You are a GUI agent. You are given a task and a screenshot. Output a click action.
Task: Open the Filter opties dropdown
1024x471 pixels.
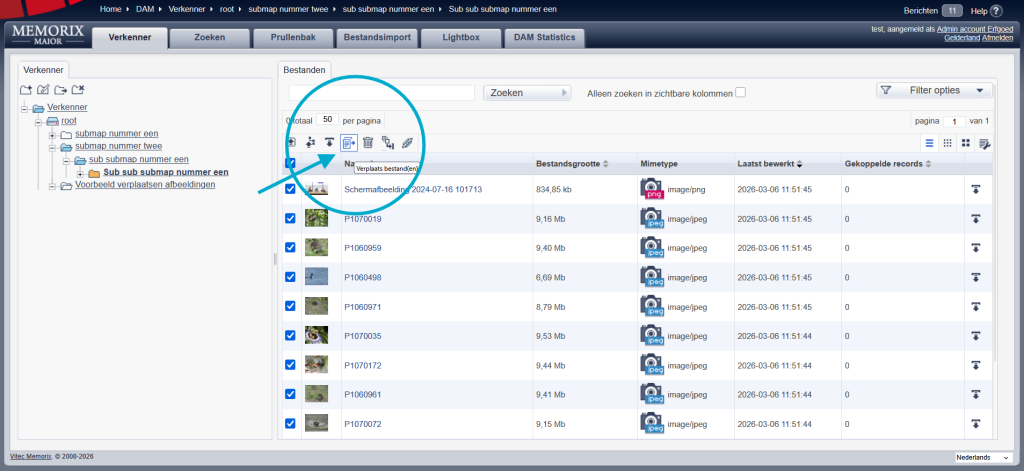(935, 90)
